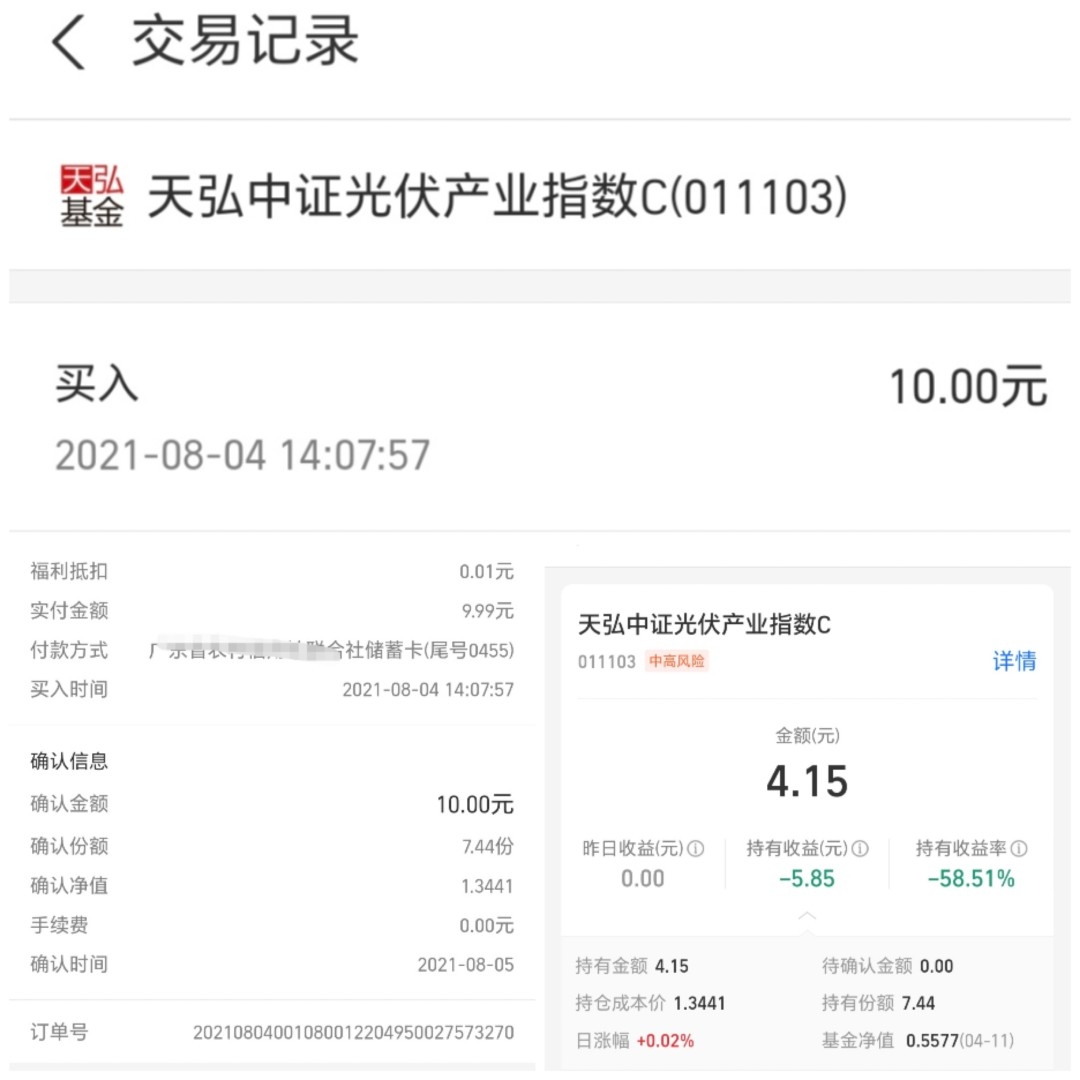Select the 订单号 number string
The height and width of the screenshot is (1080, 1080).
point(353,1032)
